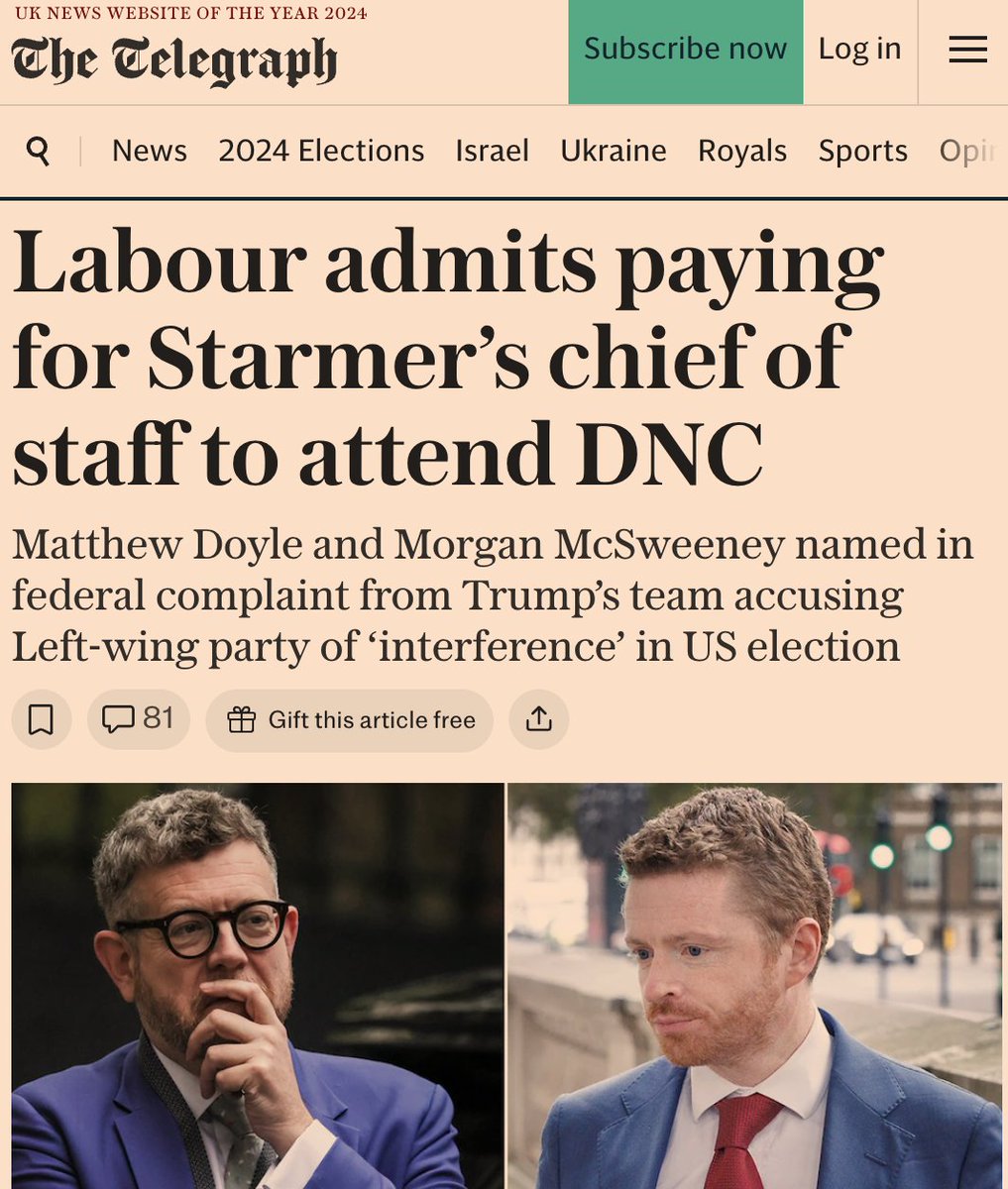
Task: Open the hamburger menu icon
Action: point(967,49)
